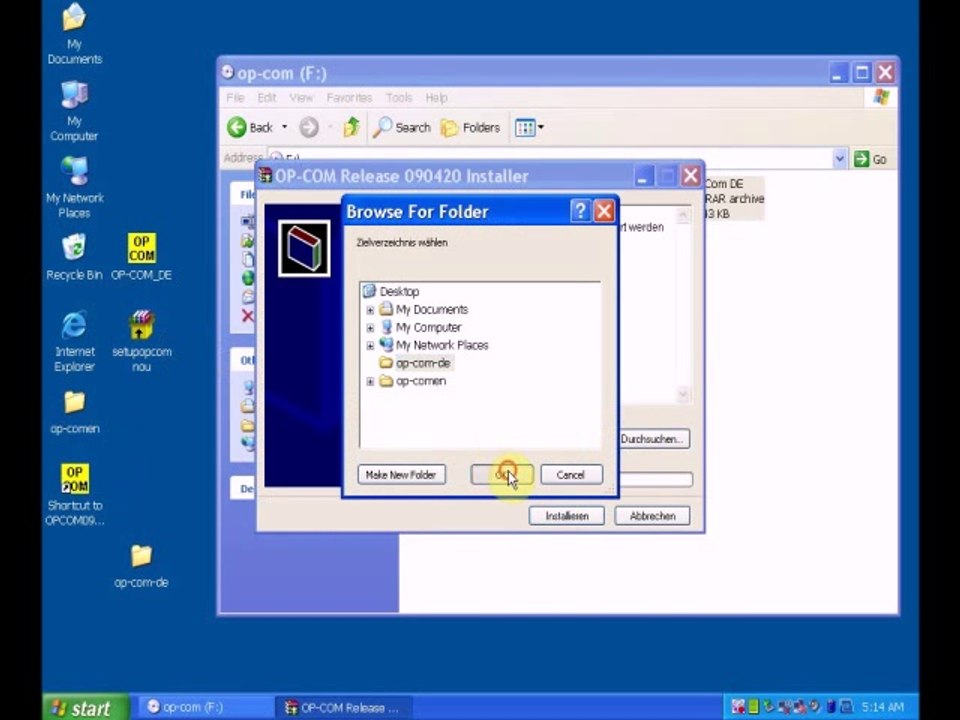Open the Edit menu
This screenshot has width=960, height=720.
[266, 97]
